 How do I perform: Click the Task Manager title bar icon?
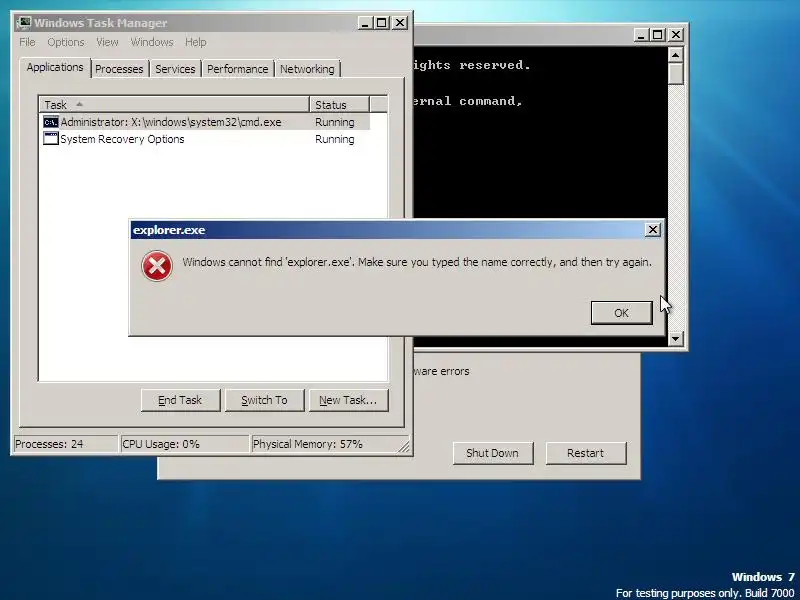tap(24, 23)
